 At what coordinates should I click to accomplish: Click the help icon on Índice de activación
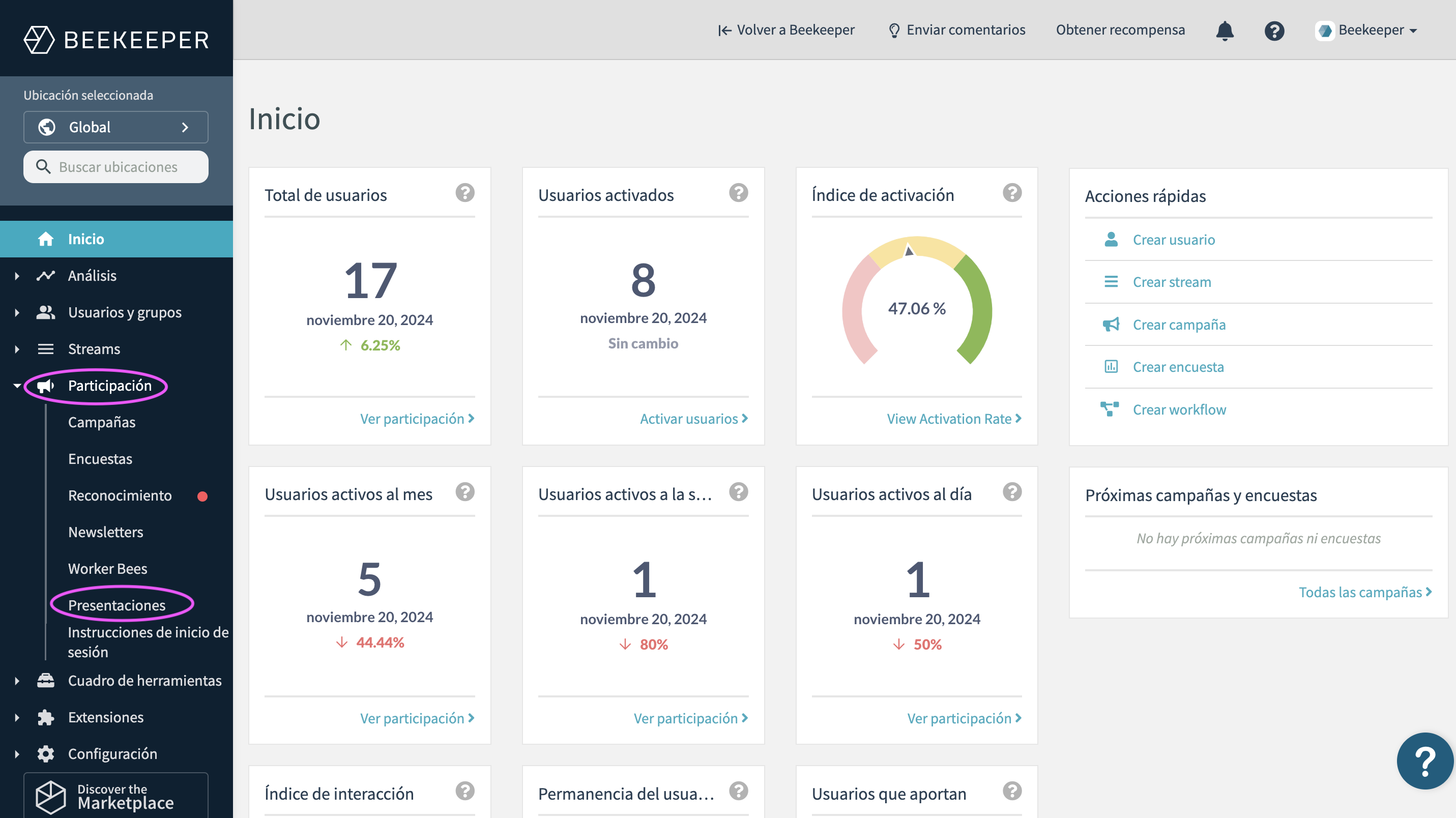(1012, 193)
